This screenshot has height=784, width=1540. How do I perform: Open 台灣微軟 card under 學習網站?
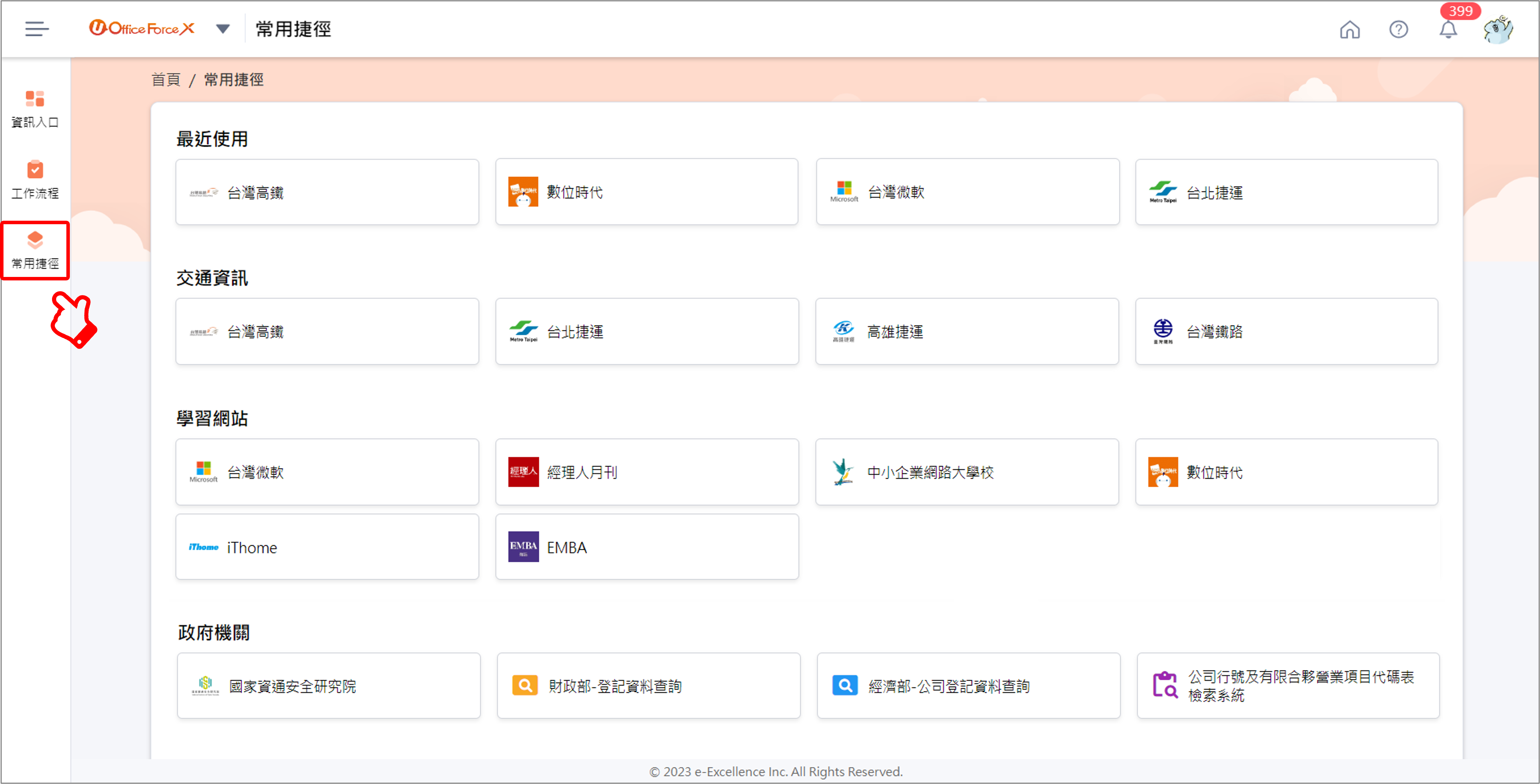pyautogui.click(x=327, y=471)
